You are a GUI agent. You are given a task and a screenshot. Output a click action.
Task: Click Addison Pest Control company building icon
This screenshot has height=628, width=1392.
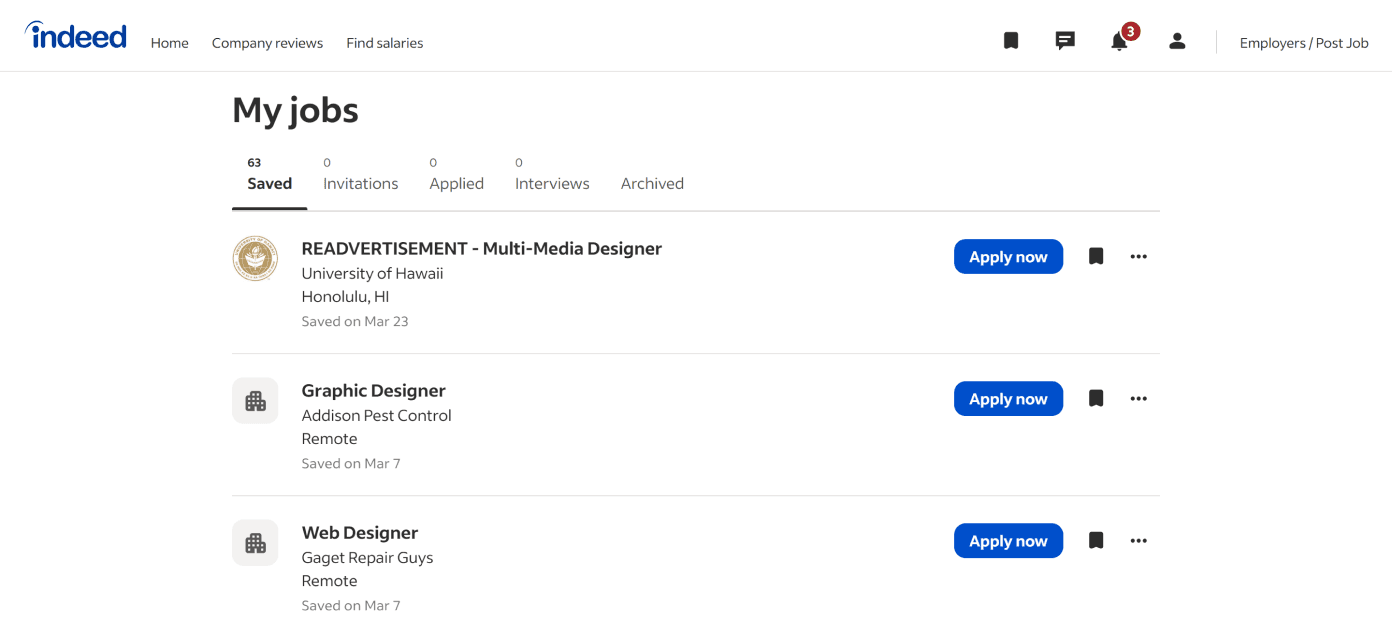click(x=255, y=400)
